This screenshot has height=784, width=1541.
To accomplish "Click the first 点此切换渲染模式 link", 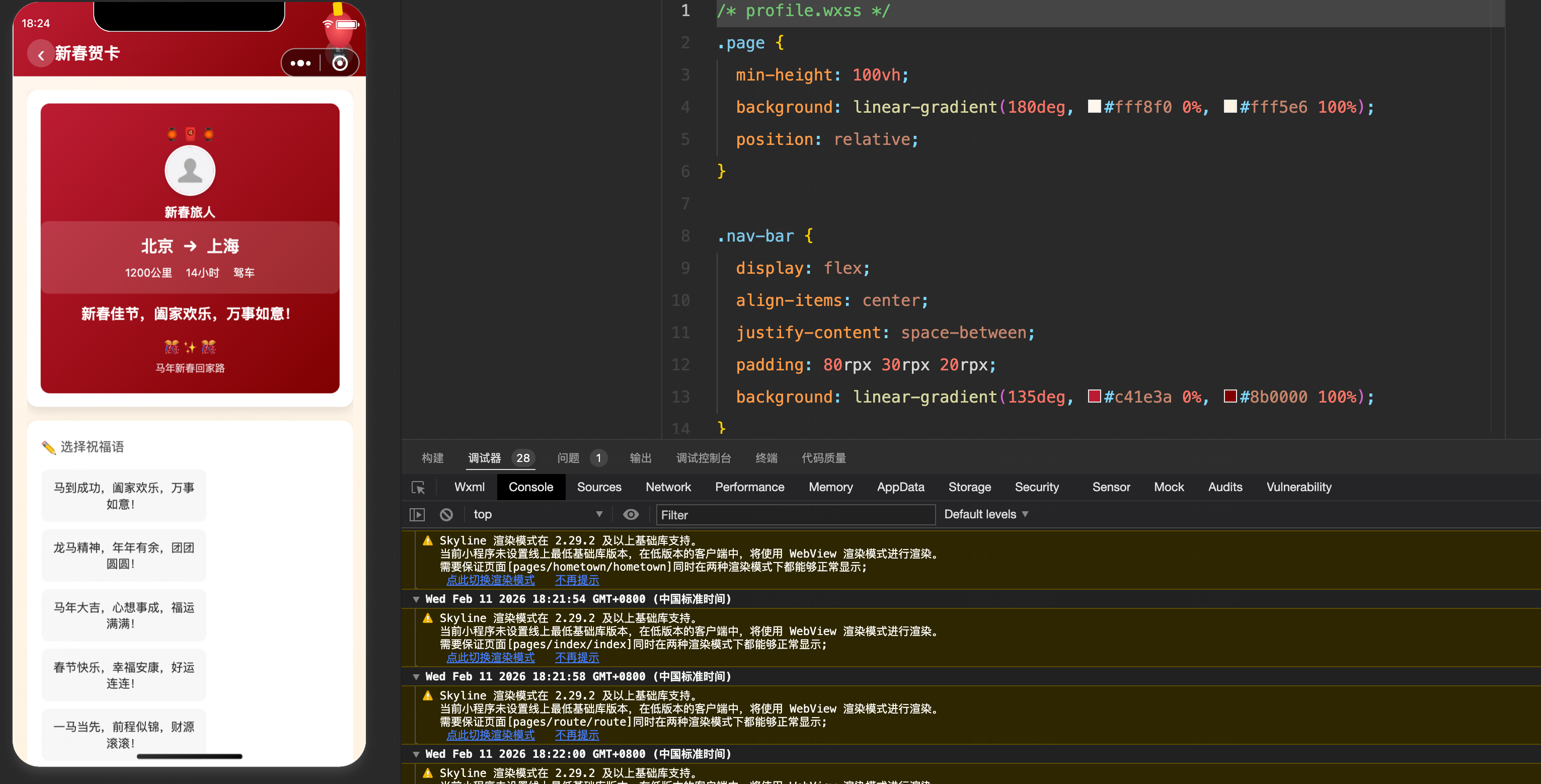I will (490, 580).
